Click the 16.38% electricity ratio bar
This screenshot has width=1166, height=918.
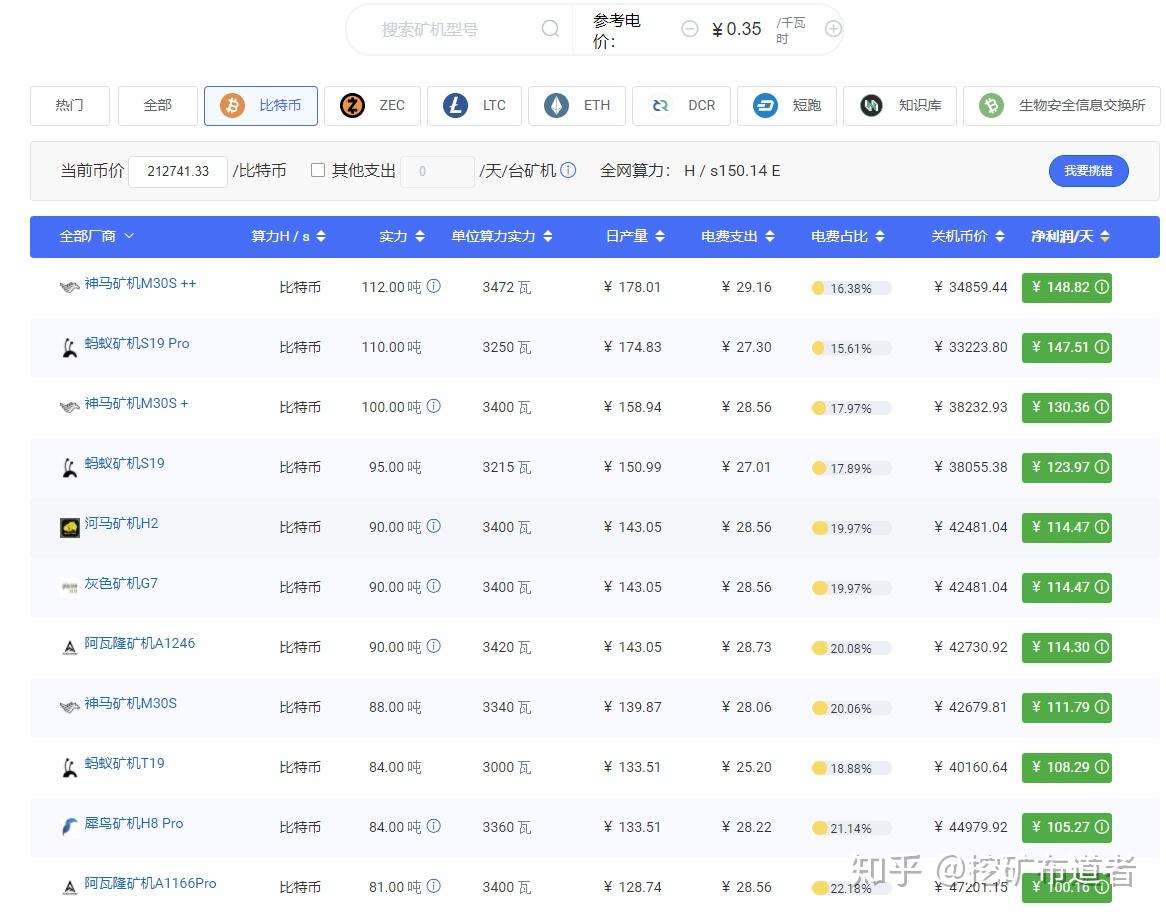click(851, 289)
